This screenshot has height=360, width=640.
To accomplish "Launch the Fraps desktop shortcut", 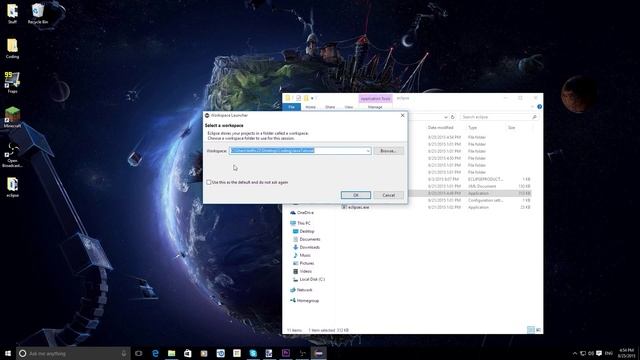I will click(12, 82).
